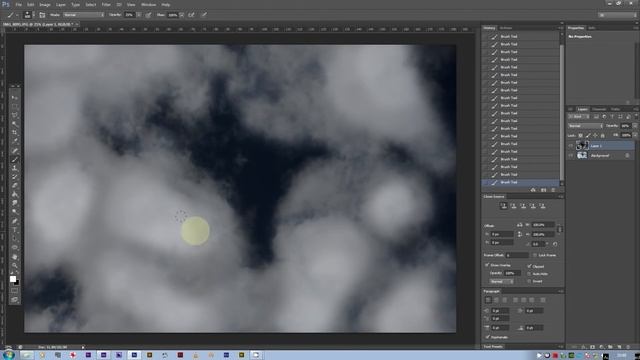The image size is (640, 360).
Task: Enable airbrush-style build-up in options bar
Action: pos(191,15)
